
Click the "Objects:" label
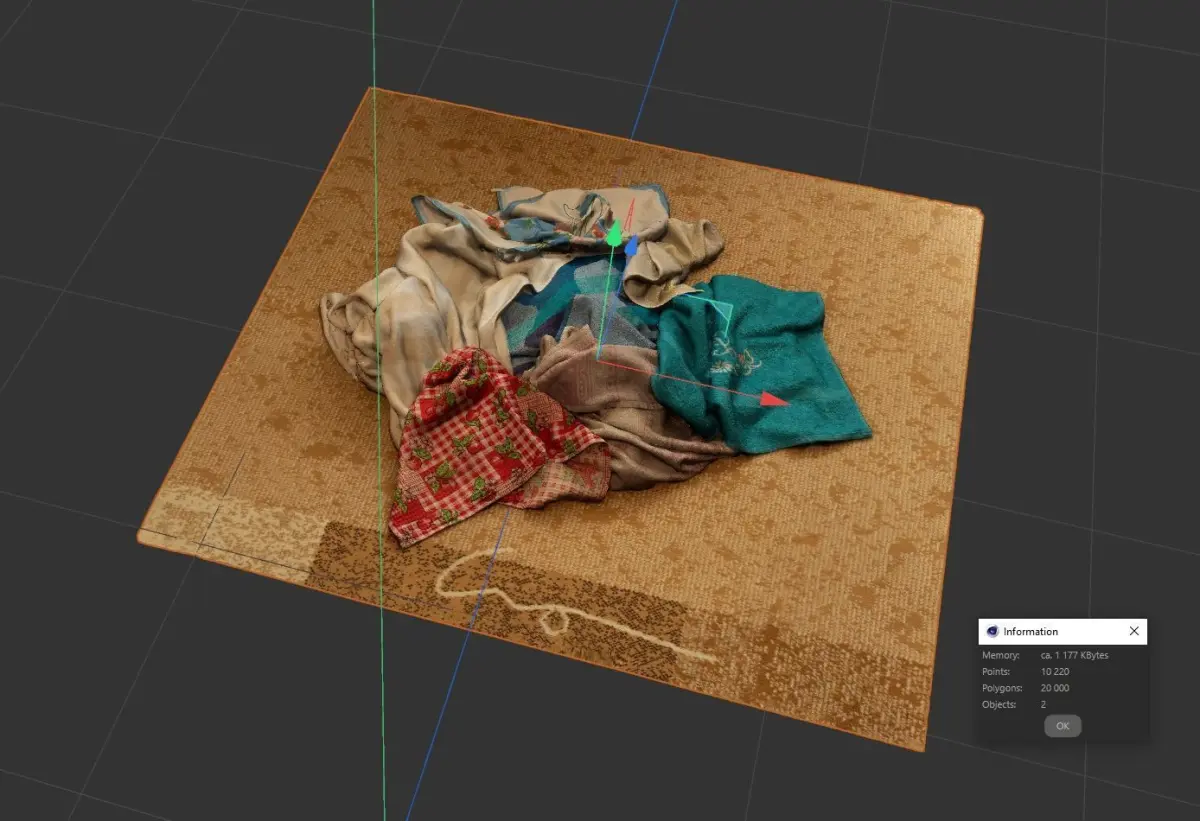(x=999, y=705)
